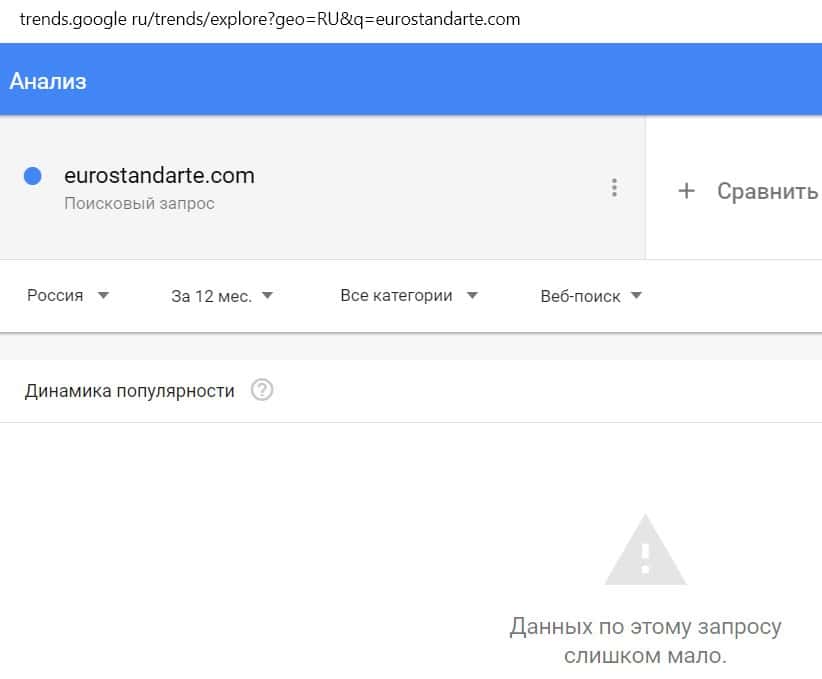Click the browser URL address text
The height and width of the screenshot is (679, 822).
(x=270, y=19)
